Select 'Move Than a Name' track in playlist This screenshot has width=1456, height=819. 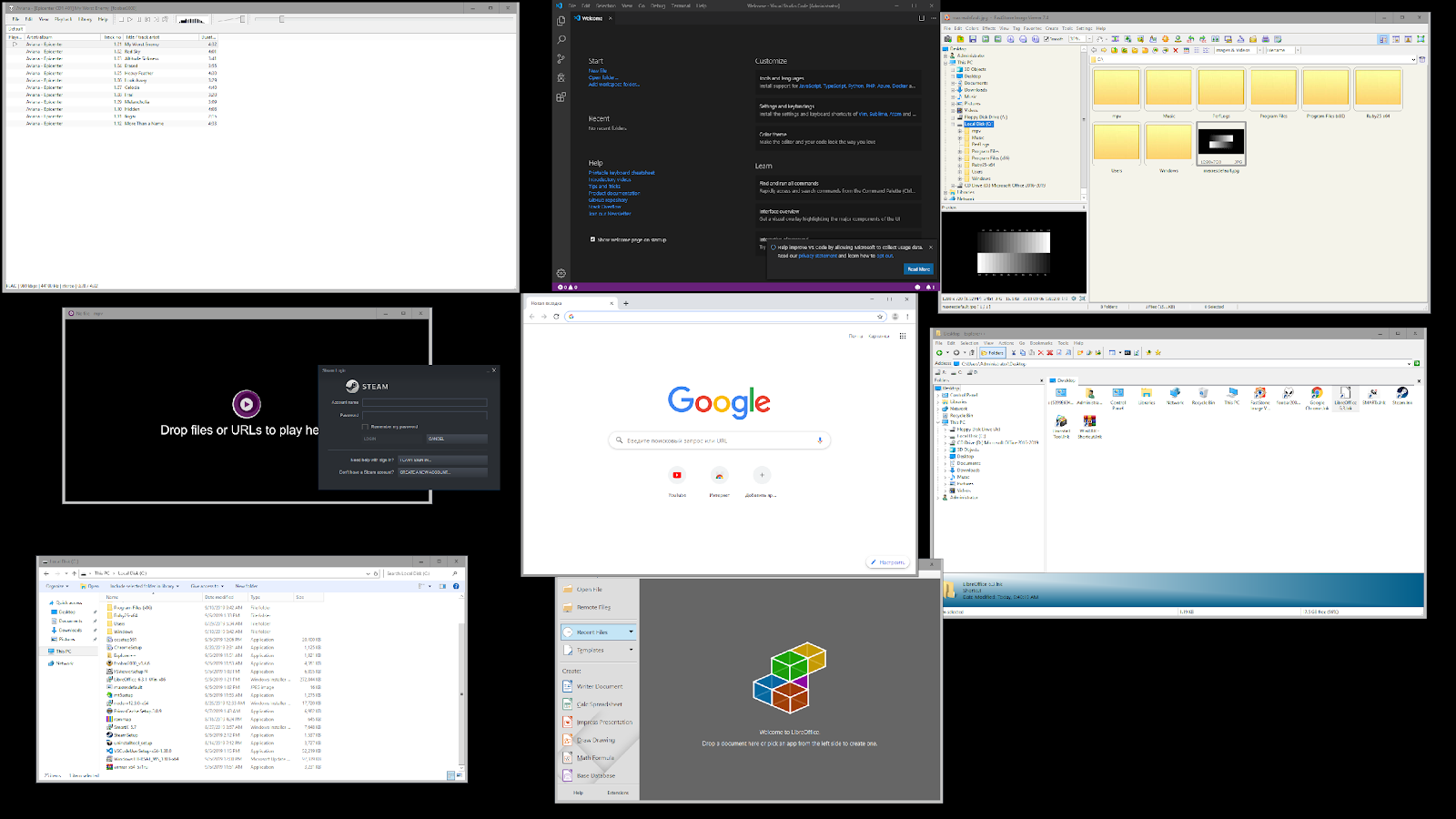coord(144,124)
